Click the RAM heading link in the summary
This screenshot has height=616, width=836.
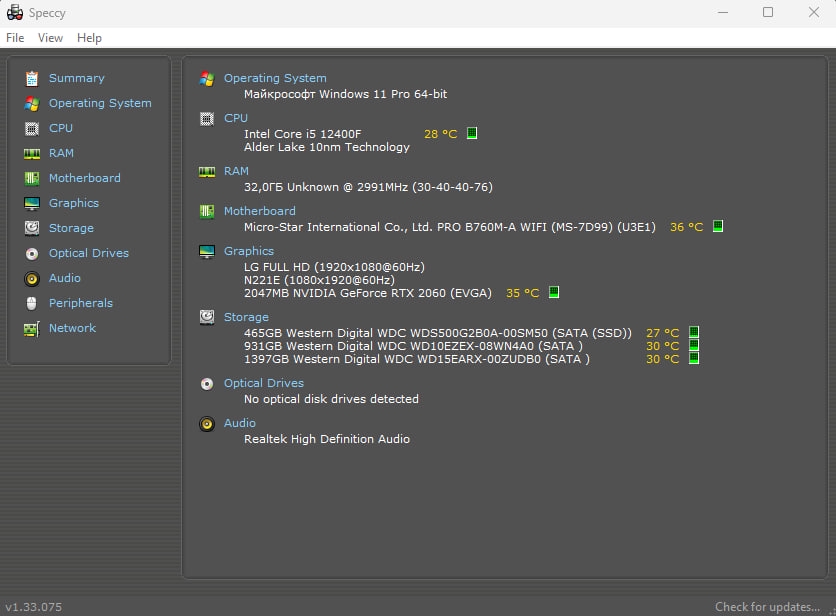click(x=236, y=171)
